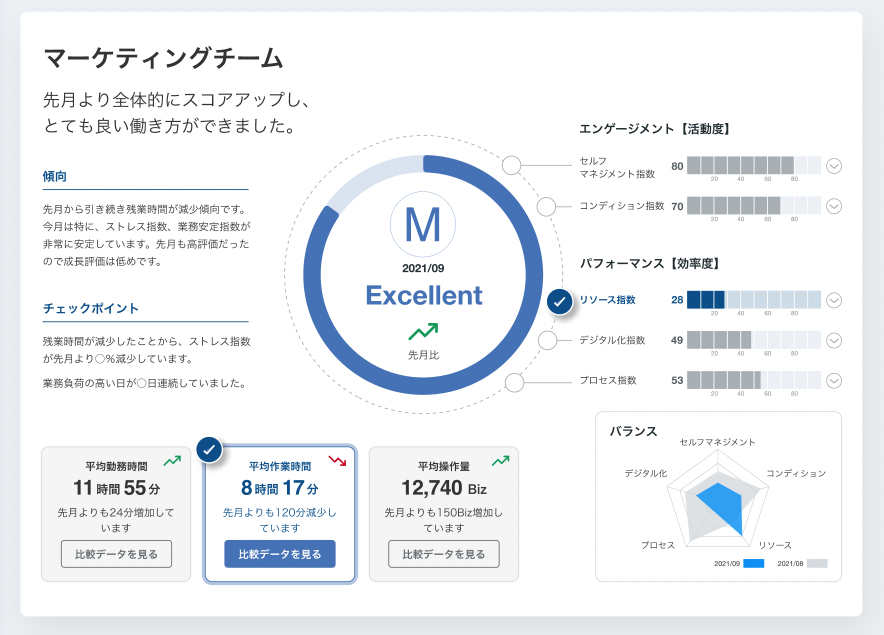
Task: Expand the プロセス指数 row chevron
Action: point(834,381)
